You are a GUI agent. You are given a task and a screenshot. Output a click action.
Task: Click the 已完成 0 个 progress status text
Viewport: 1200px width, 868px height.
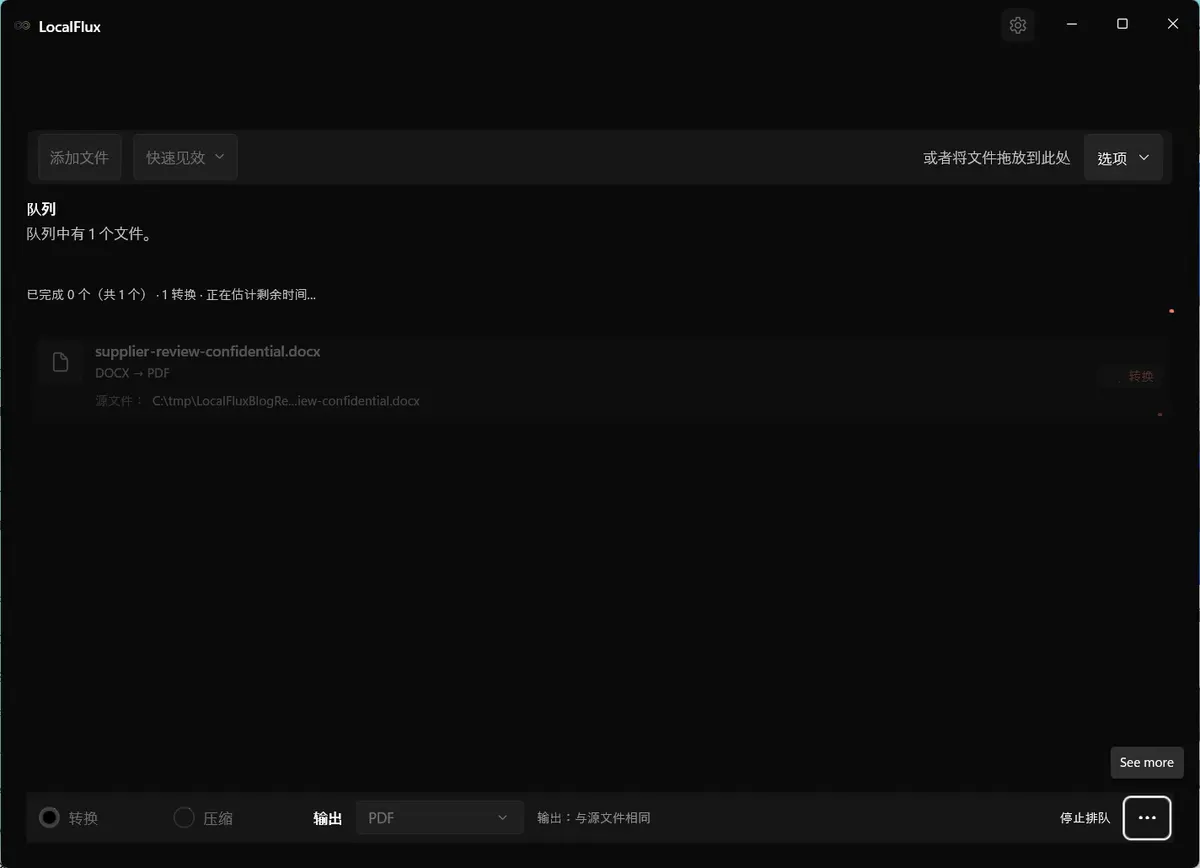[171, 295]
